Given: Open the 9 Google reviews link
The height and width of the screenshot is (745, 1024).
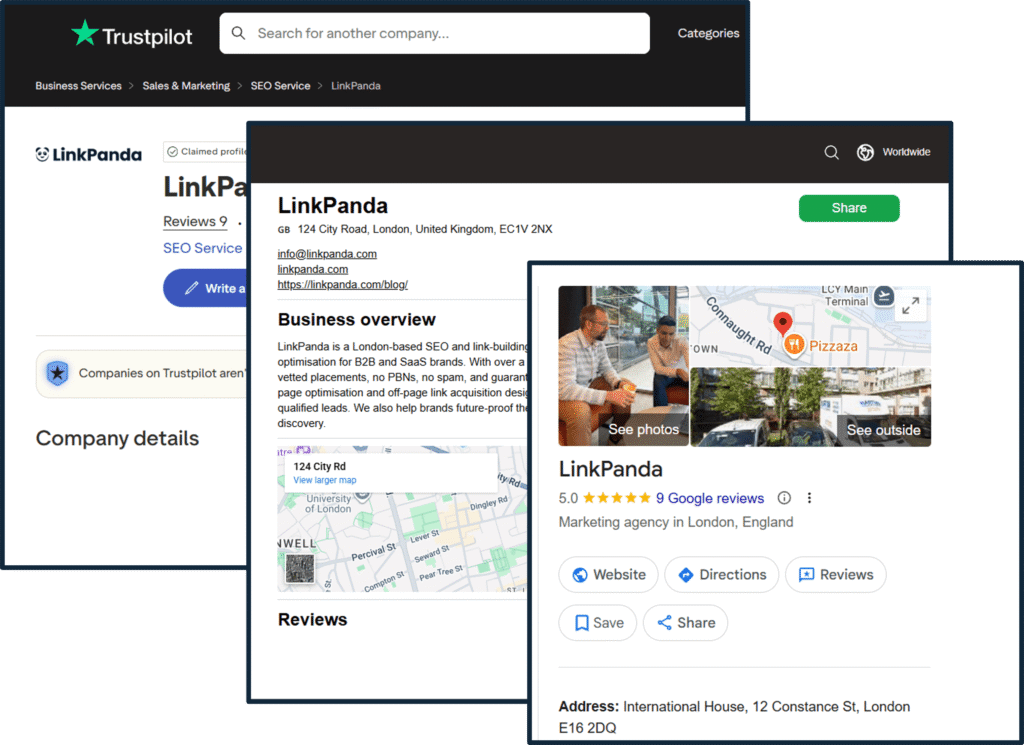Looking at the screenshot, I should click(x=710, y=497).
